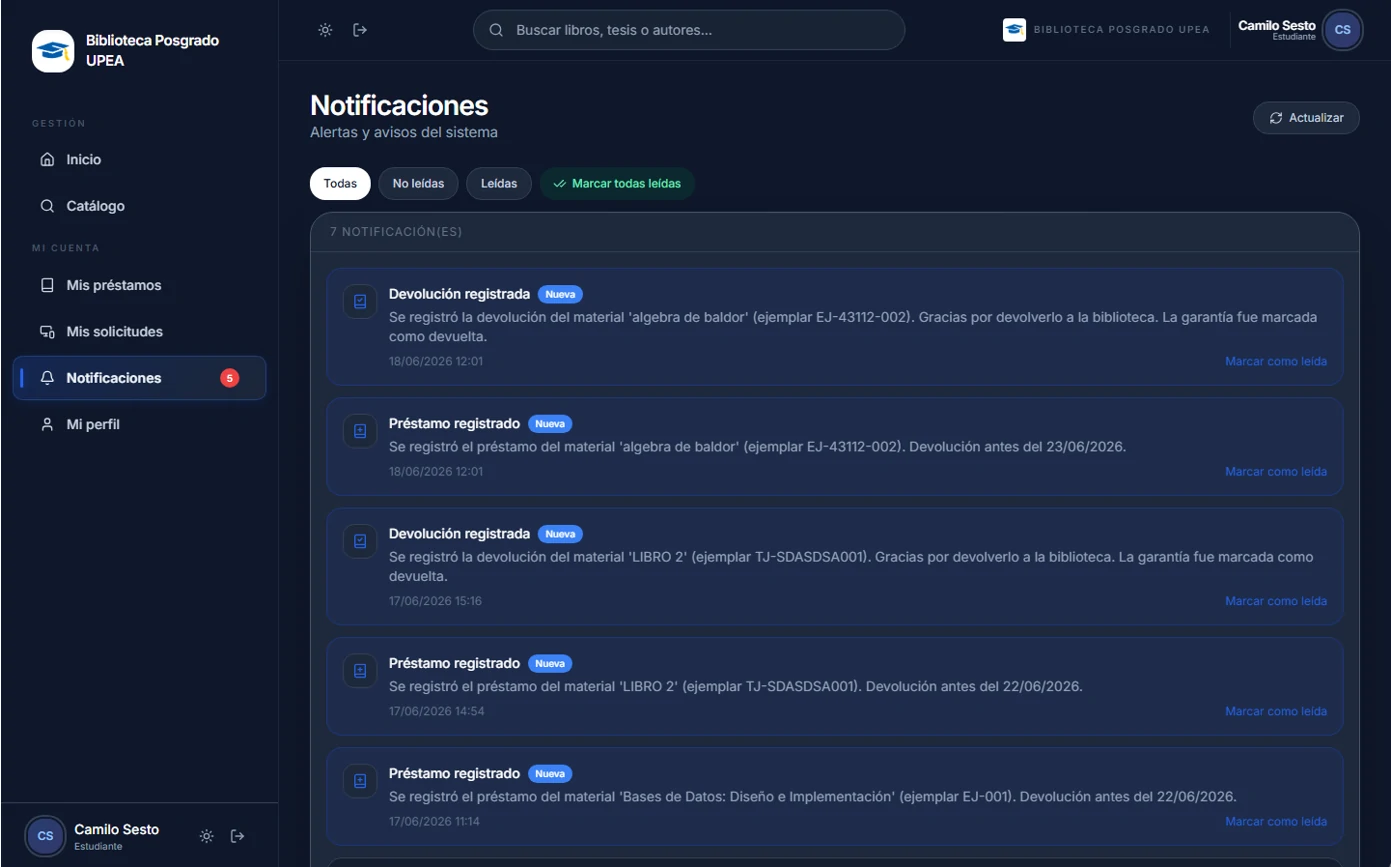
Task: Click the graduation cap logo in sidebar
Action: pyautogui.click(x=53, y=51)
